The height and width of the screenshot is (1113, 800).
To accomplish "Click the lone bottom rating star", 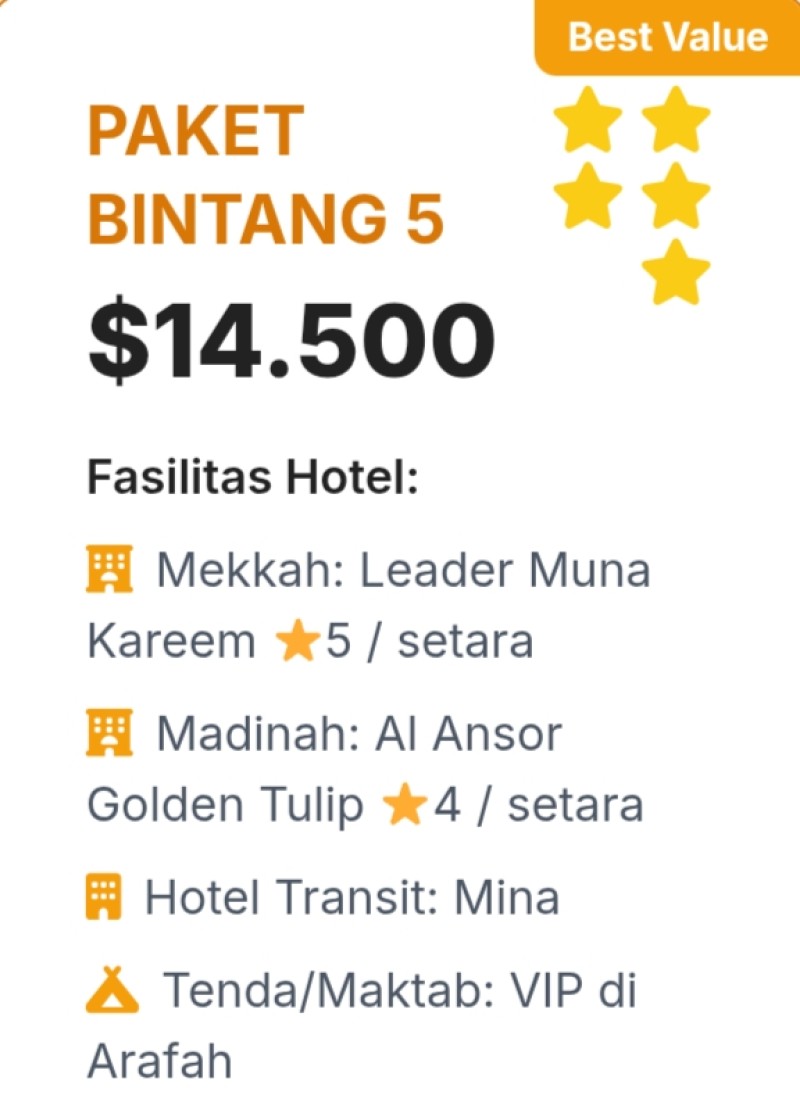I will click(x=676, y=272).
